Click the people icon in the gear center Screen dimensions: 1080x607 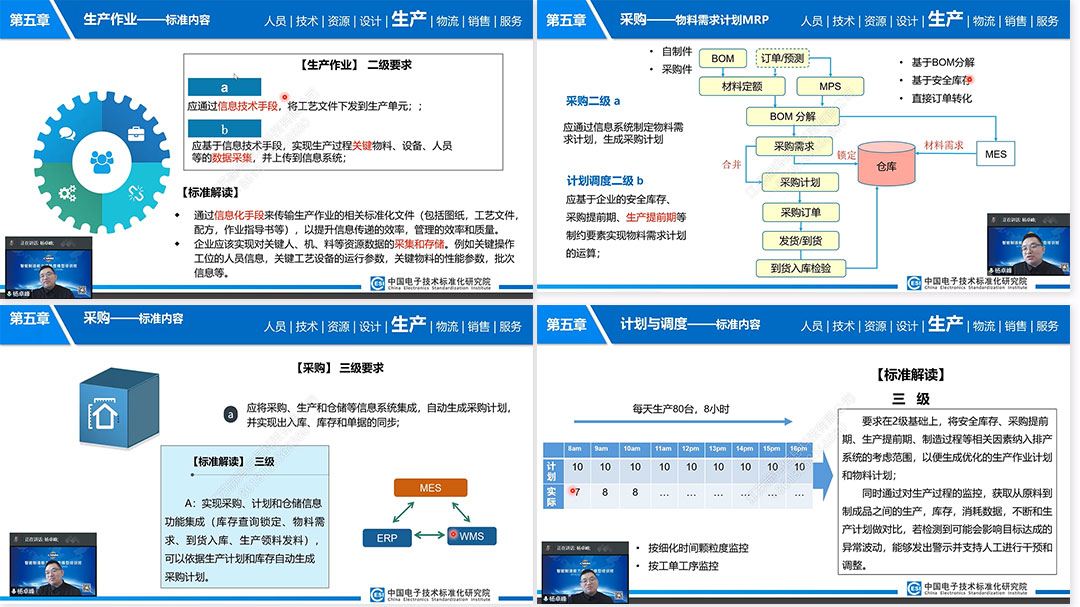click(x=102, y=160)
